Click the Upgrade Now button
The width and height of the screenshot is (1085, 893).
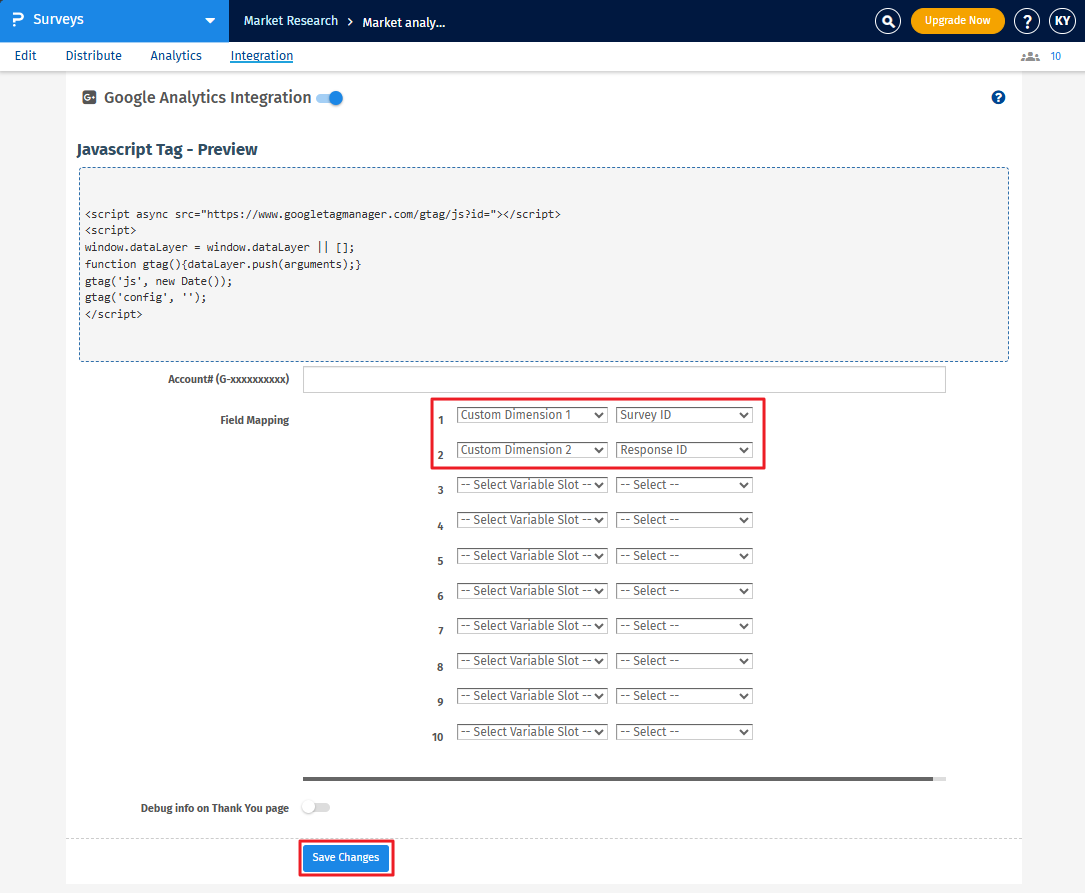(x=958, y=21)
